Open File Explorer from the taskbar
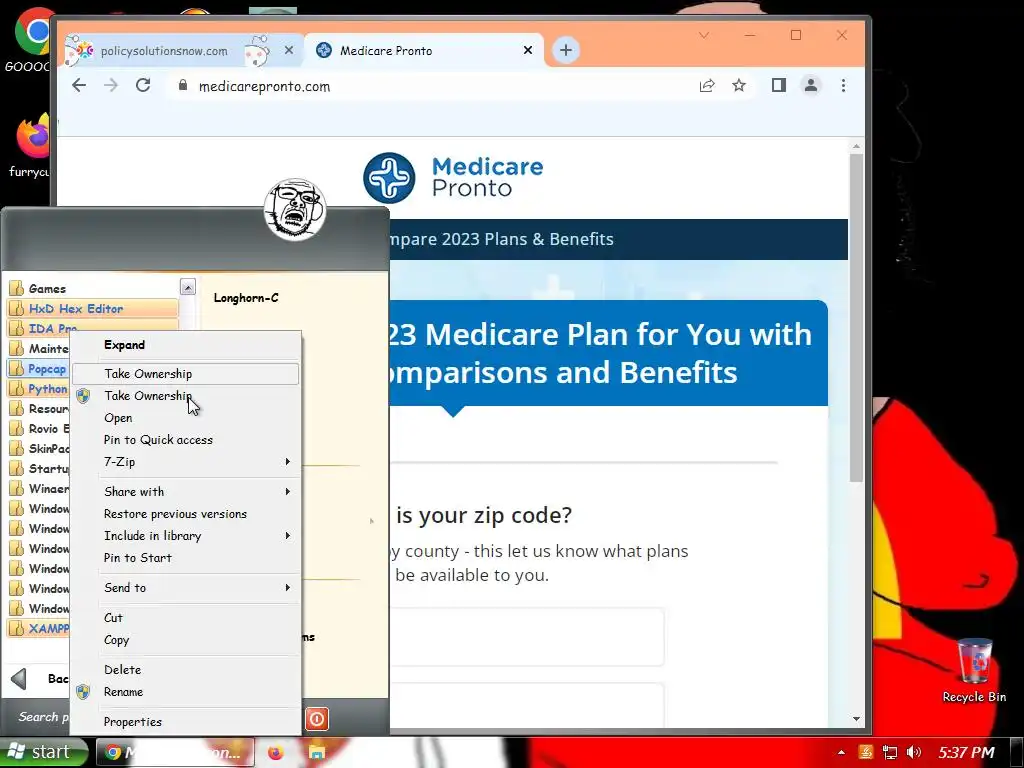The height and width of the screenshot is (768, 1024). point(317,752)
